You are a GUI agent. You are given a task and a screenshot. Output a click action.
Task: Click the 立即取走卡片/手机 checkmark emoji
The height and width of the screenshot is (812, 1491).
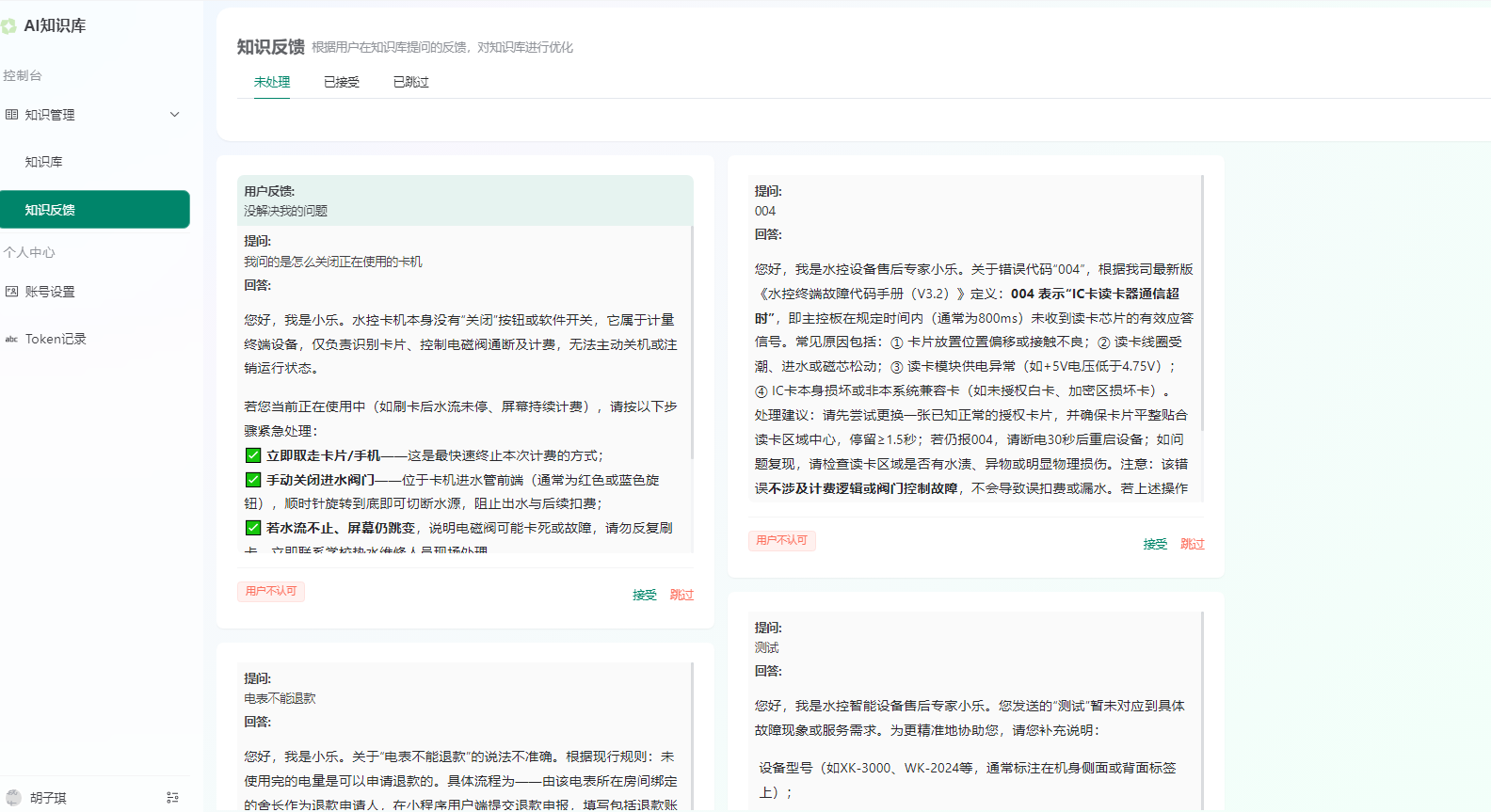tap(252, 455)
